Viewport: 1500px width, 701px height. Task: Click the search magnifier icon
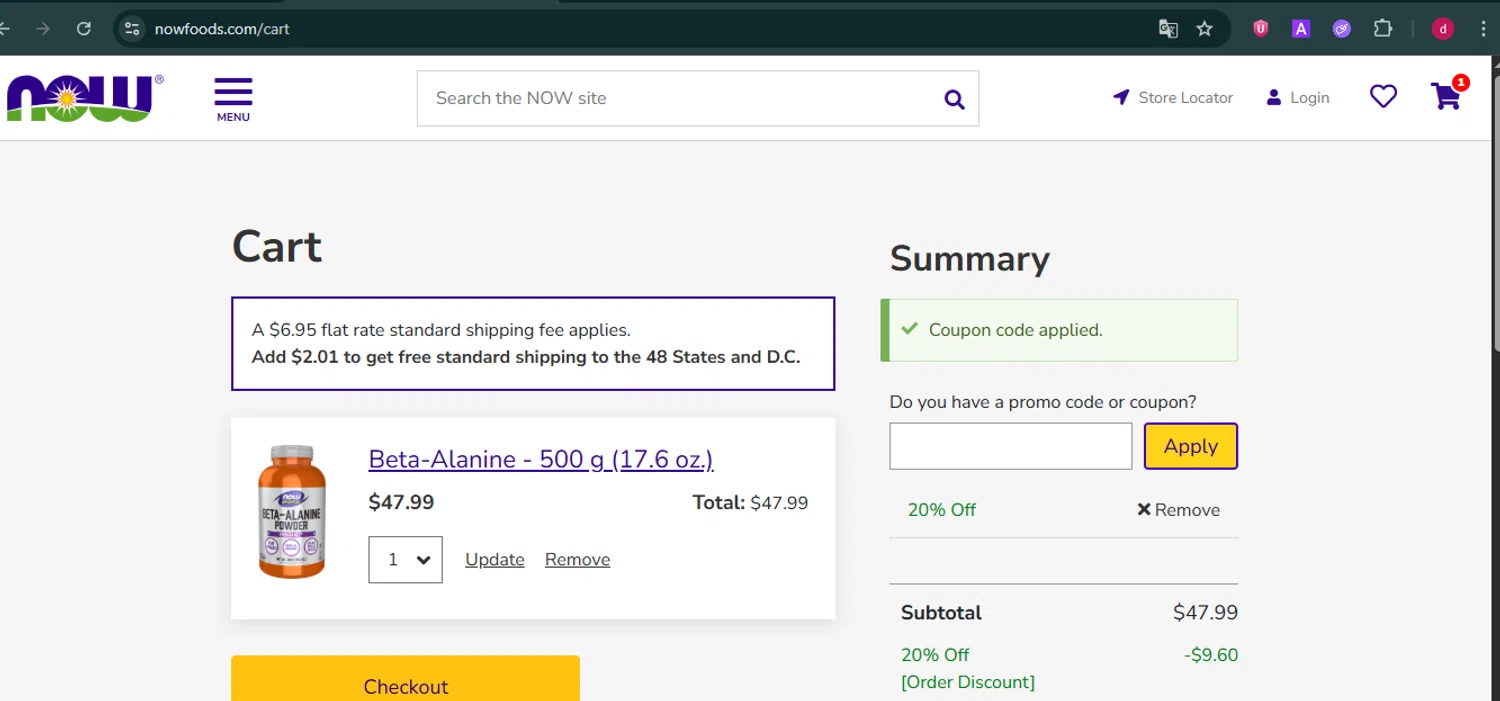tap(954, 99)
